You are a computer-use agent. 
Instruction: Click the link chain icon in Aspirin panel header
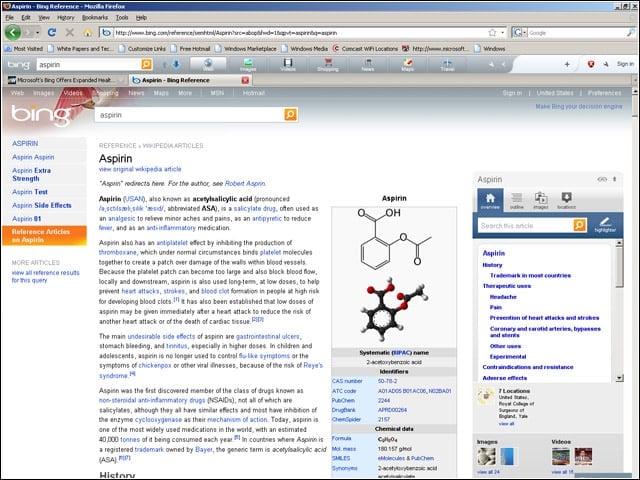[602, 179]
